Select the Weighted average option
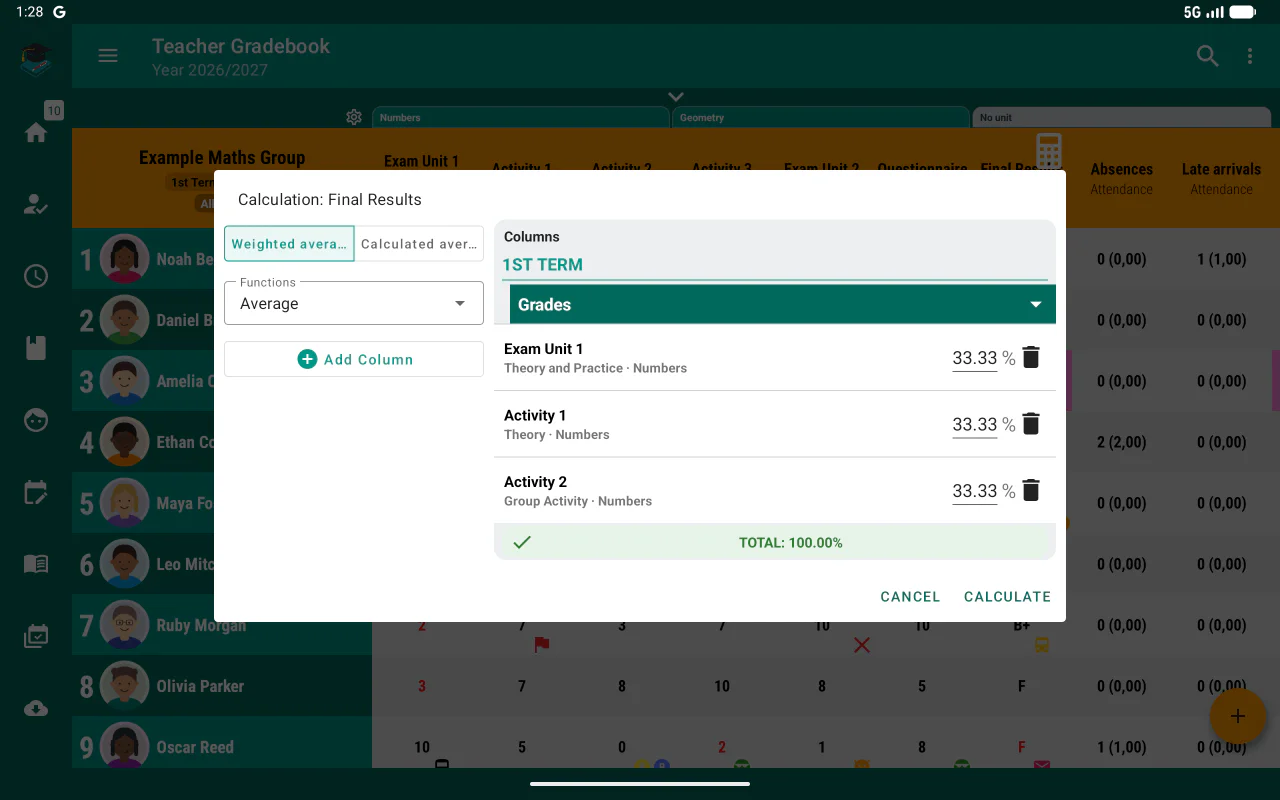The width and height of the screenshot is (1280, 800). [289, 243]
